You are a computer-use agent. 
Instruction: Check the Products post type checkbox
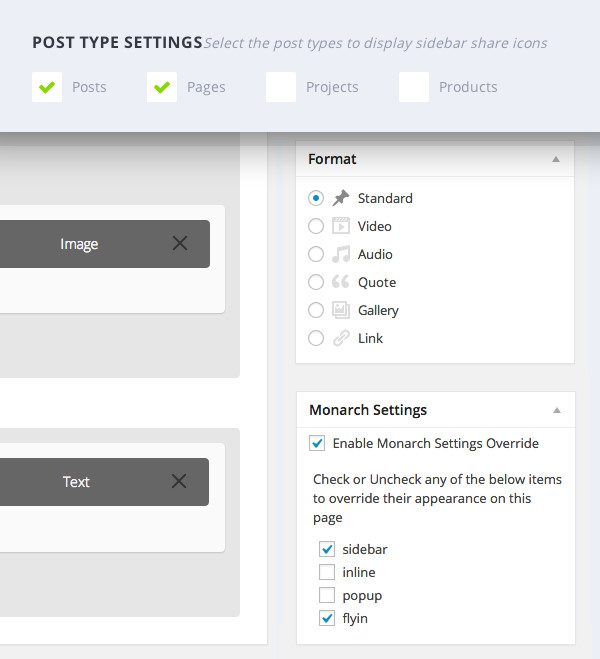414,87
